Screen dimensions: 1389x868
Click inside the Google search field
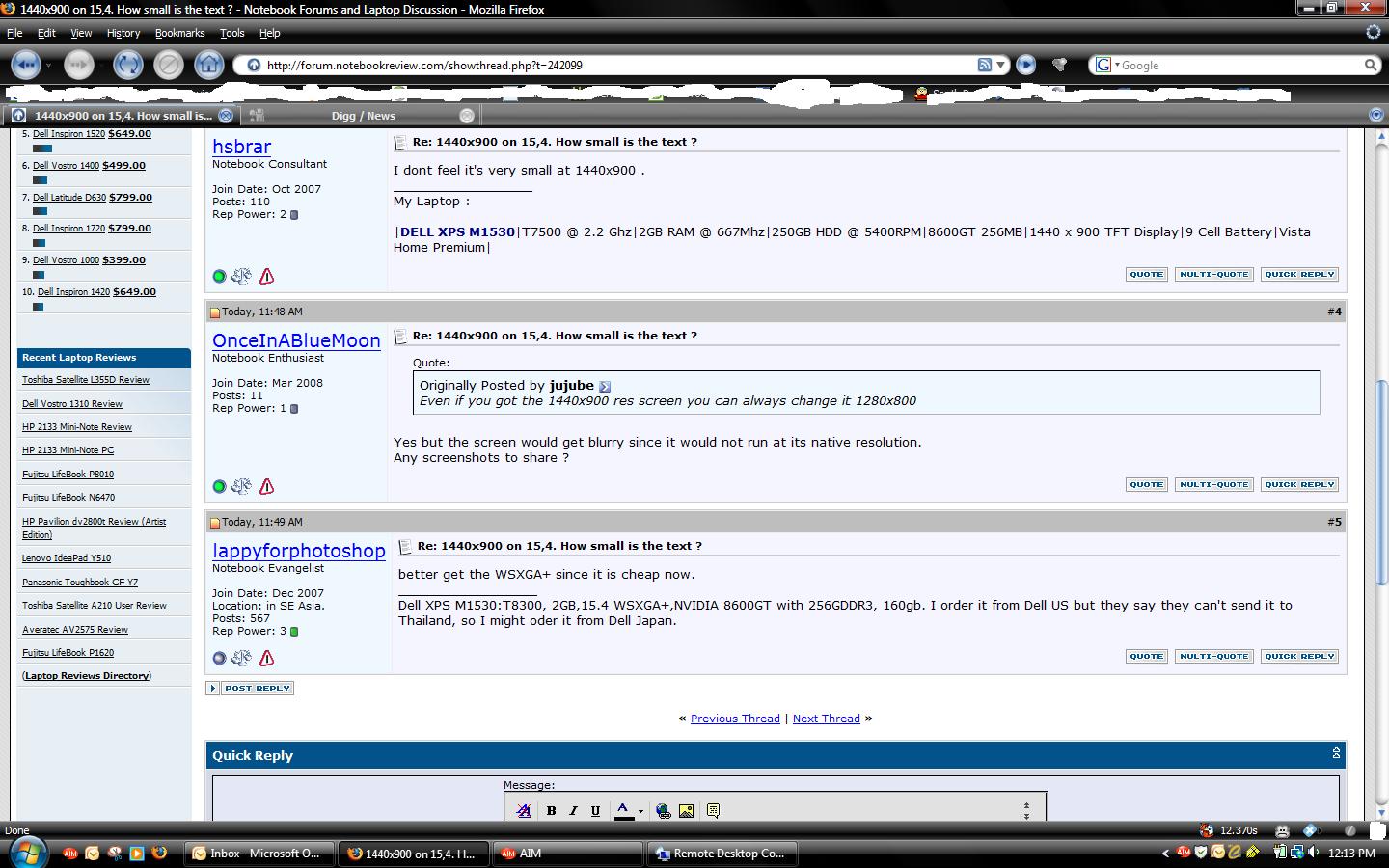pos(1239,65)
